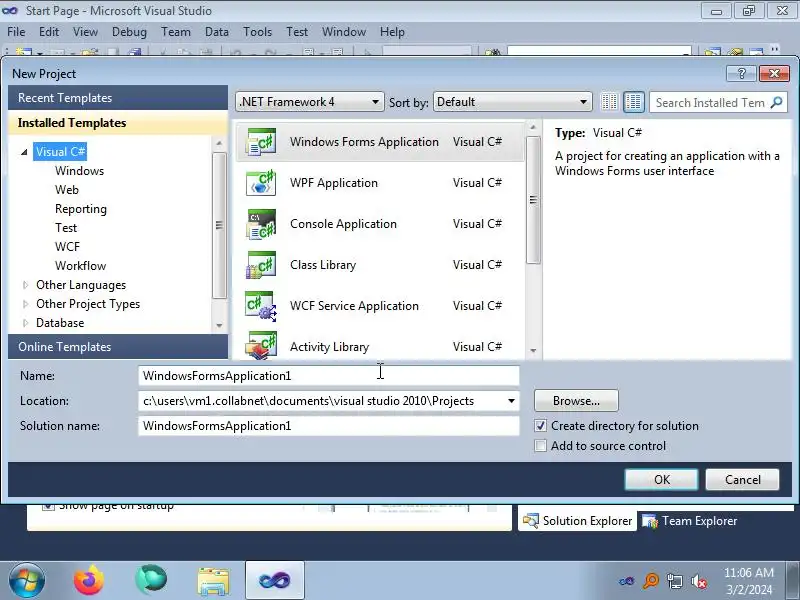Select the Class Library template icon
Screen dimensions: 800x600
(261, 265)
